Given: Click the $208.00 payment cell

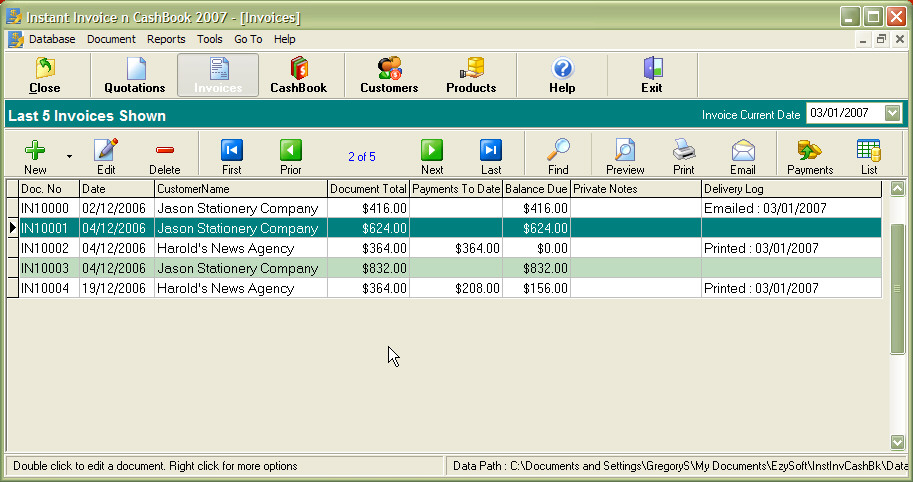Looking at the screenshot, I should (x=456, y=288).
